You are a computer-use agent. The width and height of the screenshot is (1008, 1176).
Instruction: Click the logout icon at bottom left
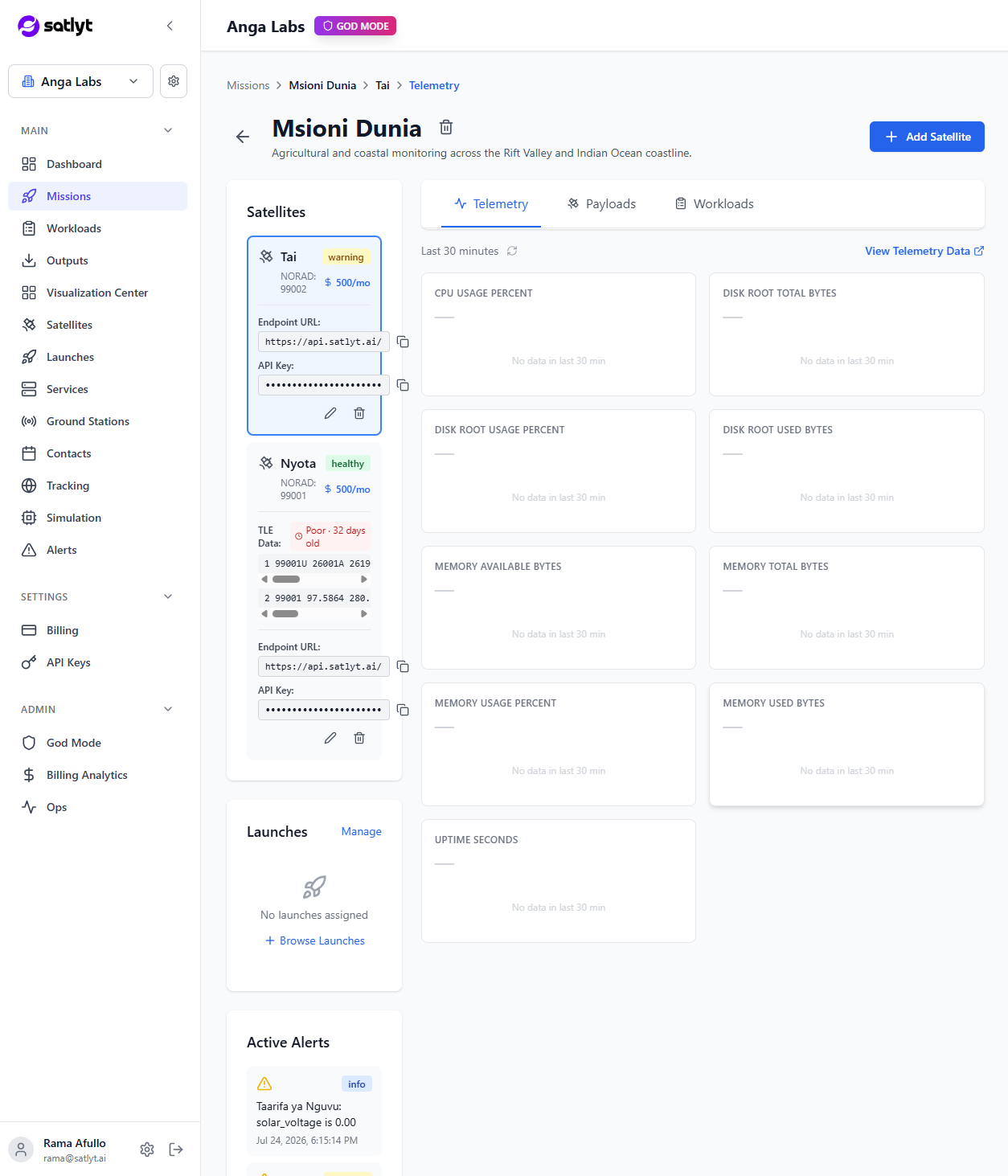(176, 1149)
